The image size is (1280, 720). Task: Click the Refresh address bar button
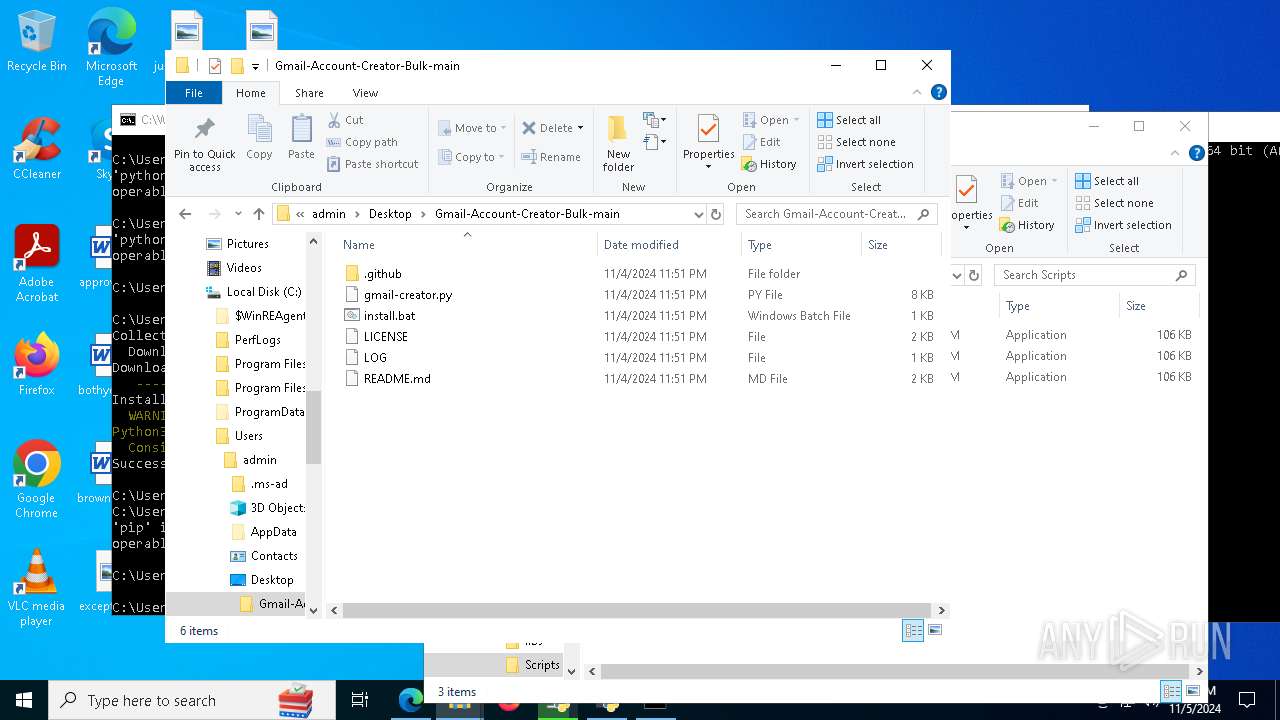[716, 214]
